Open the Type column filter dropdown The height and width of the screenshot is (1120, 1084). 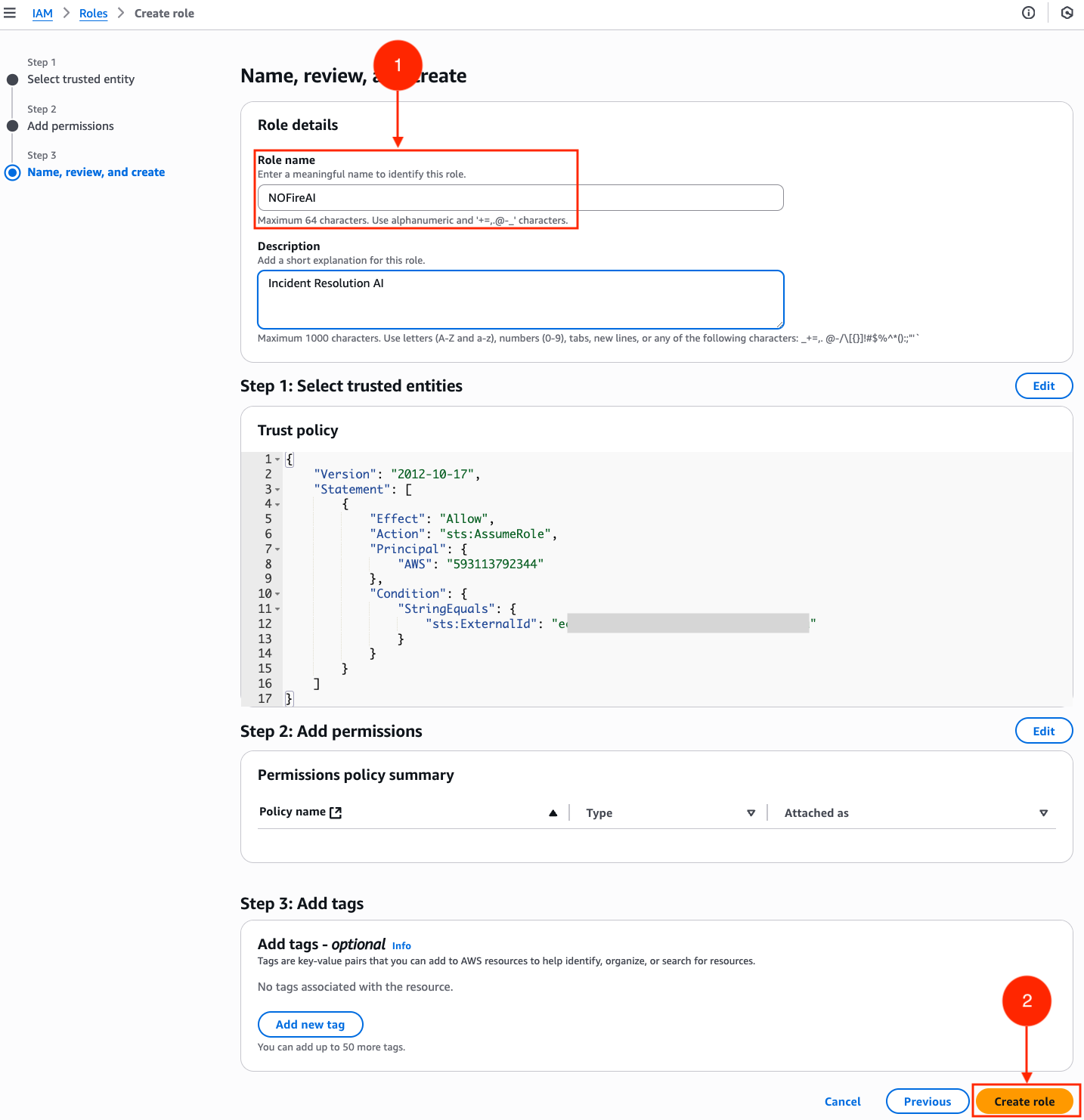tap(751, 812)
